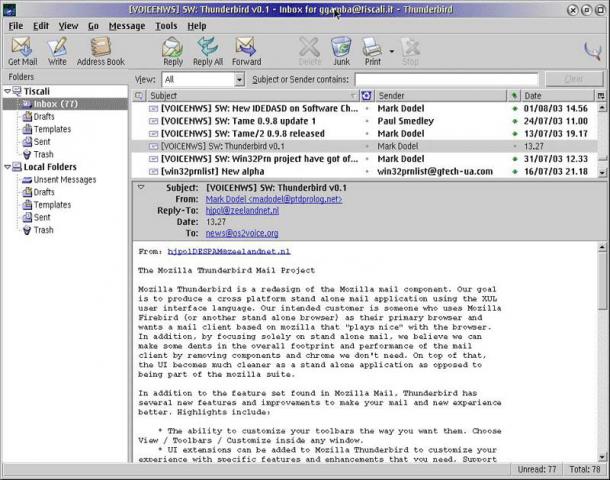Forward the selected message
The image size is (610, 480).
pos(246,51)
